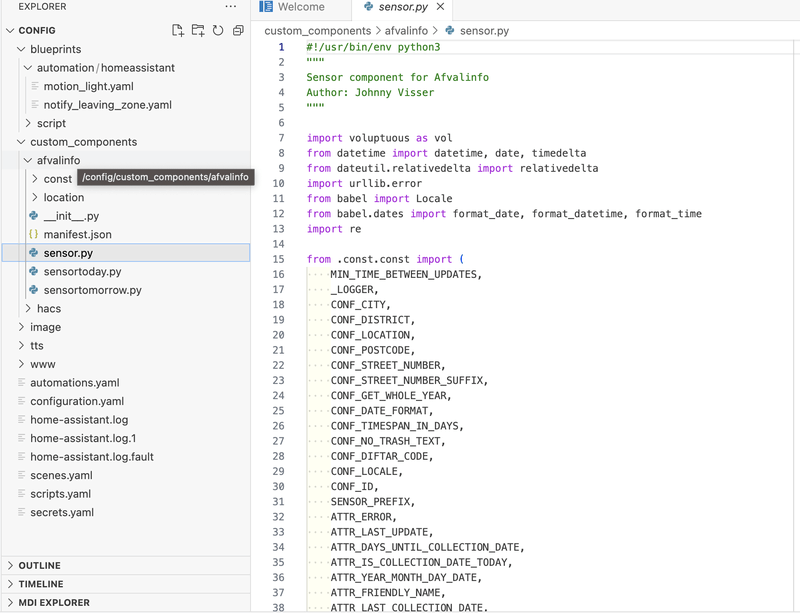Refresh the Explorer file tree
The height and width of the screenshot is (613, 800).
coord(218,31)
